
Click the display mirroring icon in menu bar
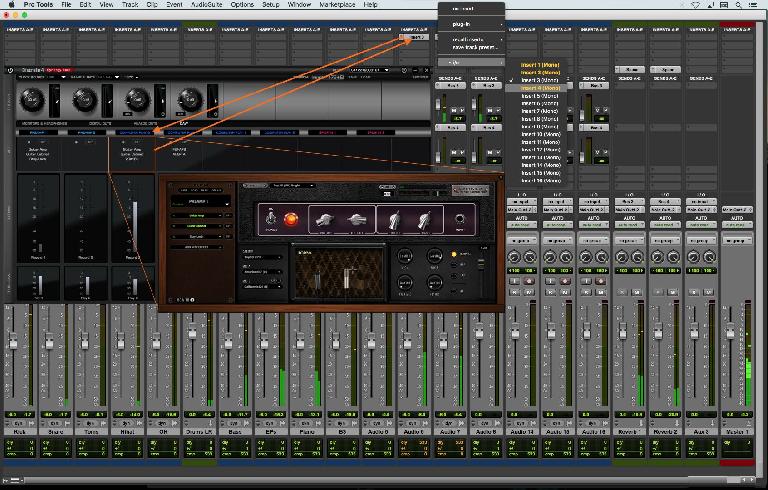point(724,5)
